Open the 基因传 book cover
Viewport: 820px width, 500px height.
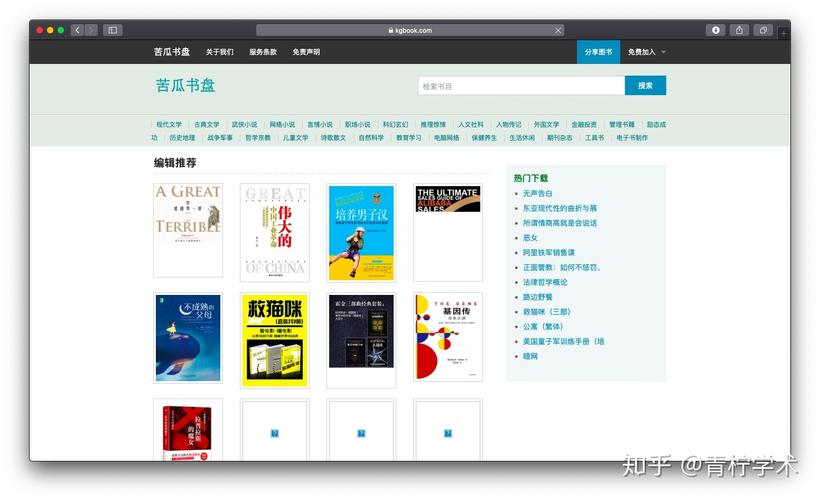(x=448, y=340)
